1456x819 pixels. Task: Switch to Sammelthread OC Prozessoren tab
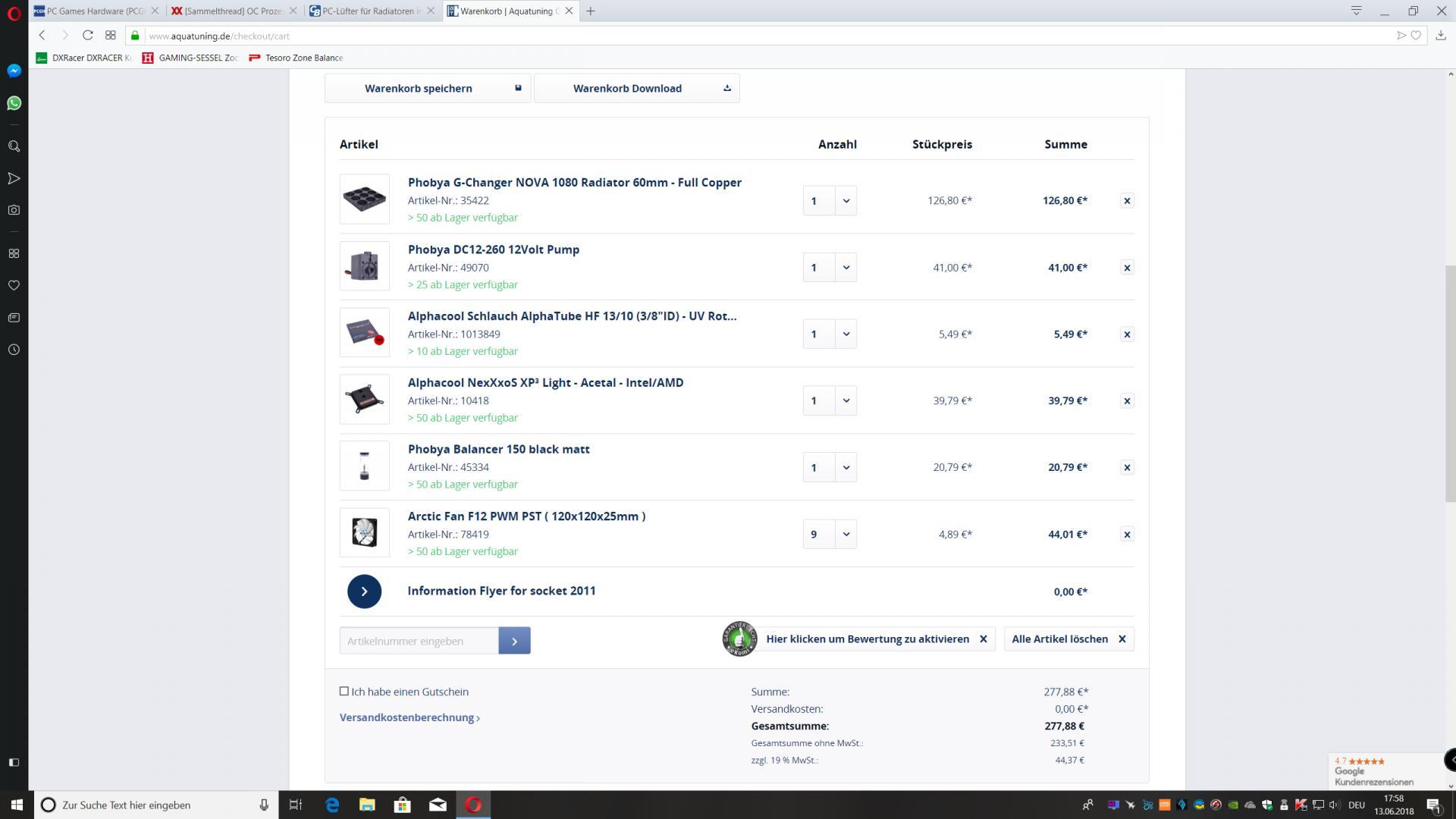[x=234, y=11]
